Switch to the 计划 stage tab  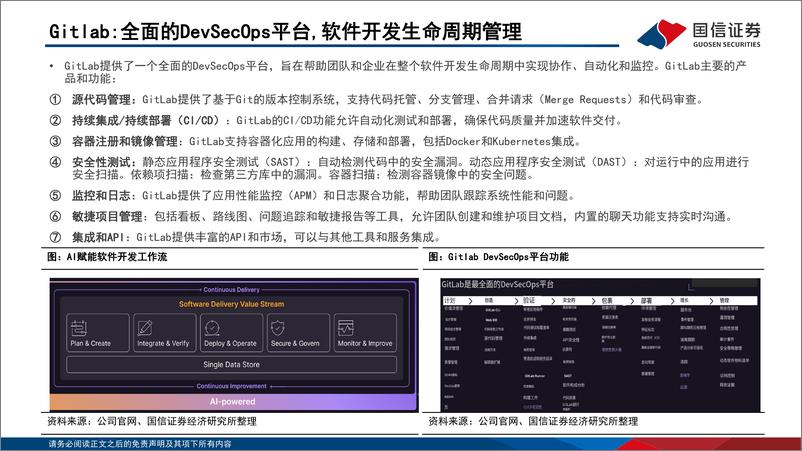coord(450,301)
